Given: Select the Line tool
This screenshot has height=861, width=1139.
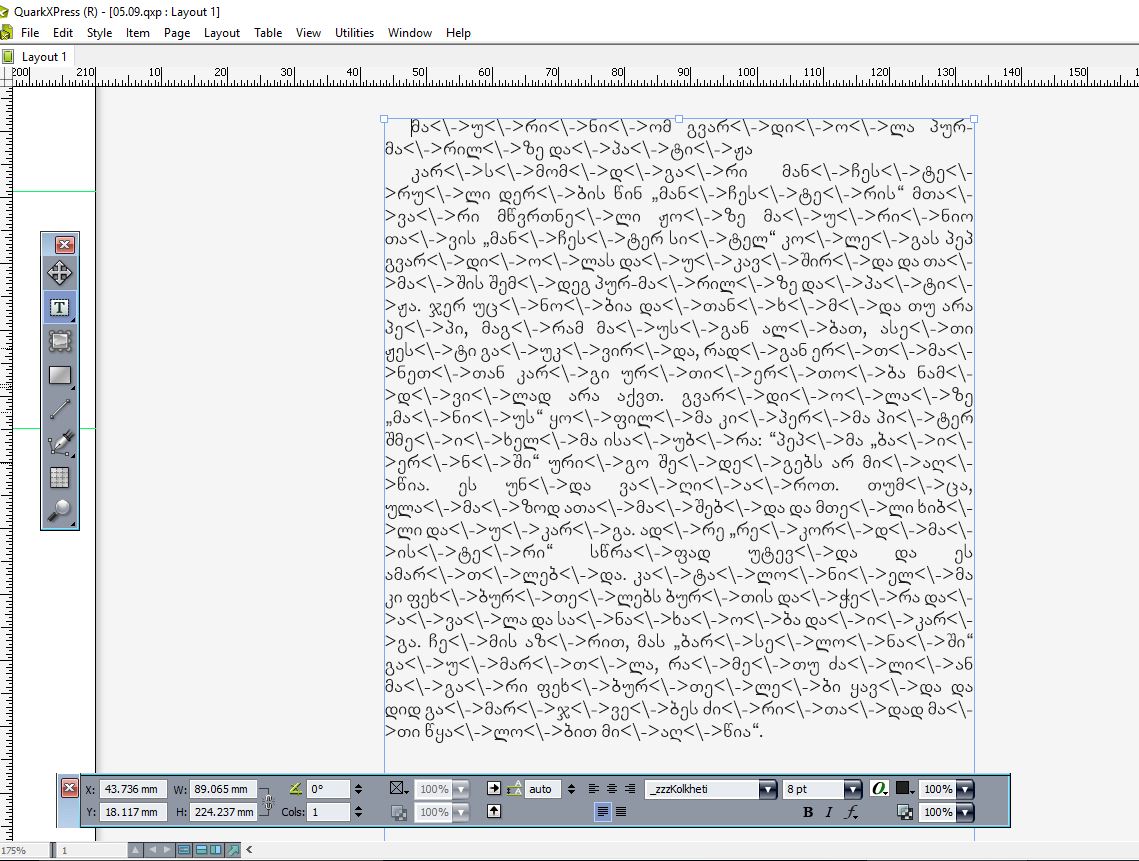Looking at the screenshot, I should pos(59,409).
